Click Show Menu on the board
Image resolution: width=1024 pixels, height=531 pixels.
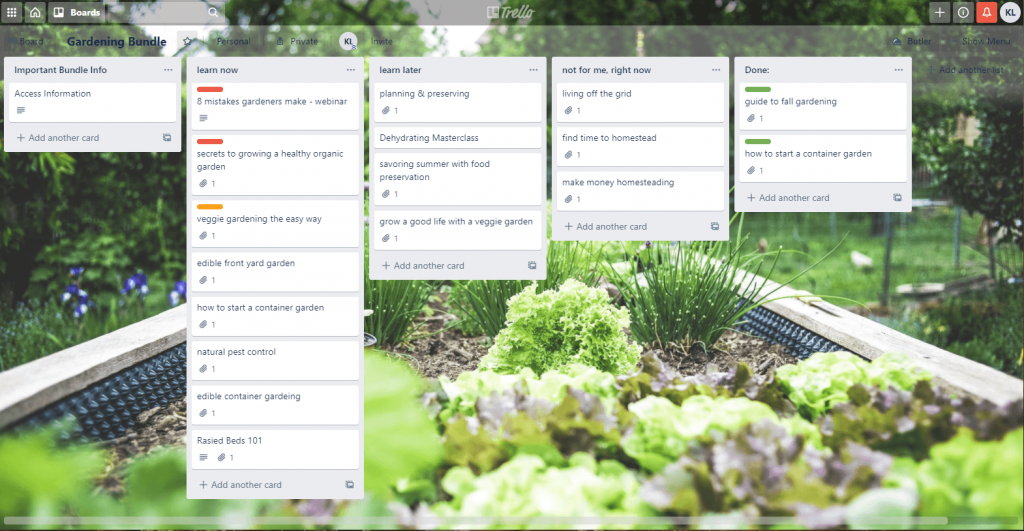click(980, 41)
